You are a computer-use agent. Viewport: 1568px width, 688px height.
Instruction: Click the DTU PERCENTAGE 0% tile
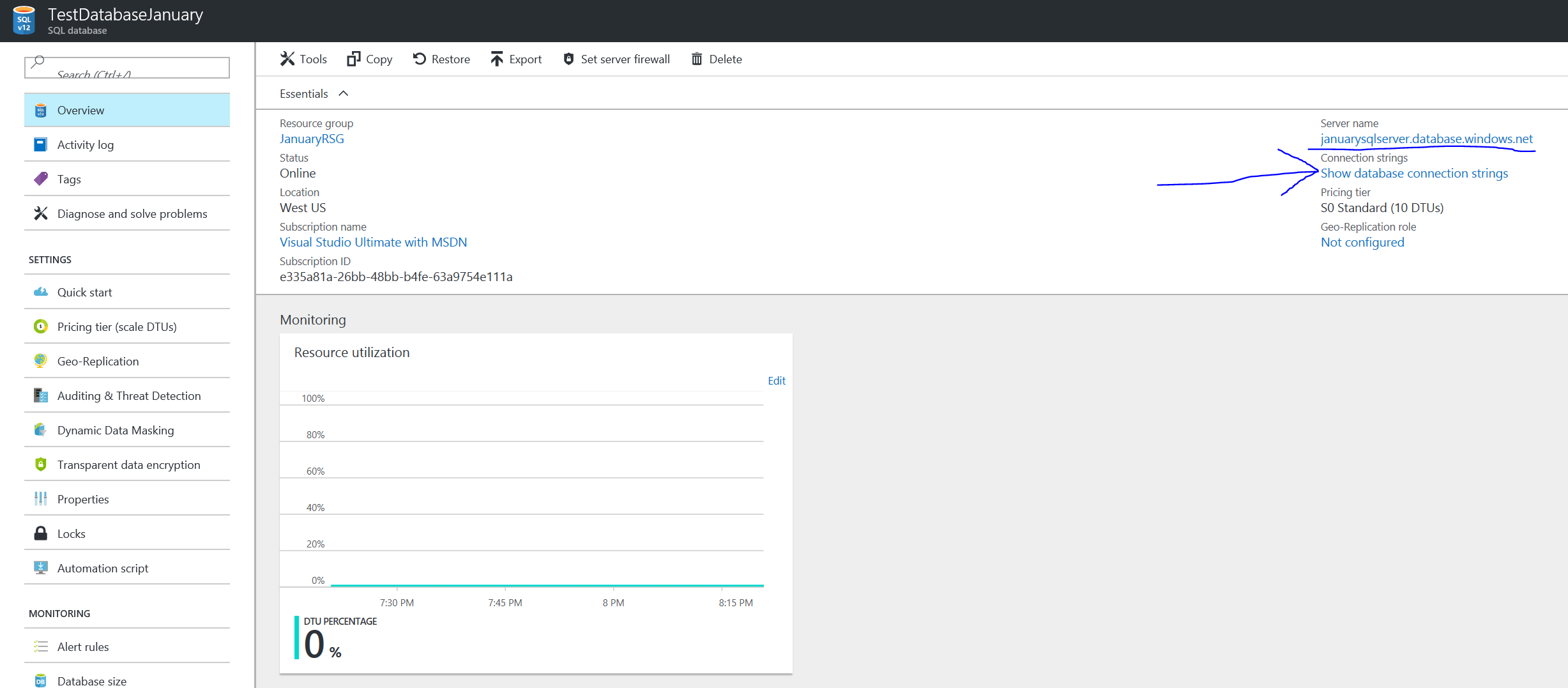coord(336,638)
